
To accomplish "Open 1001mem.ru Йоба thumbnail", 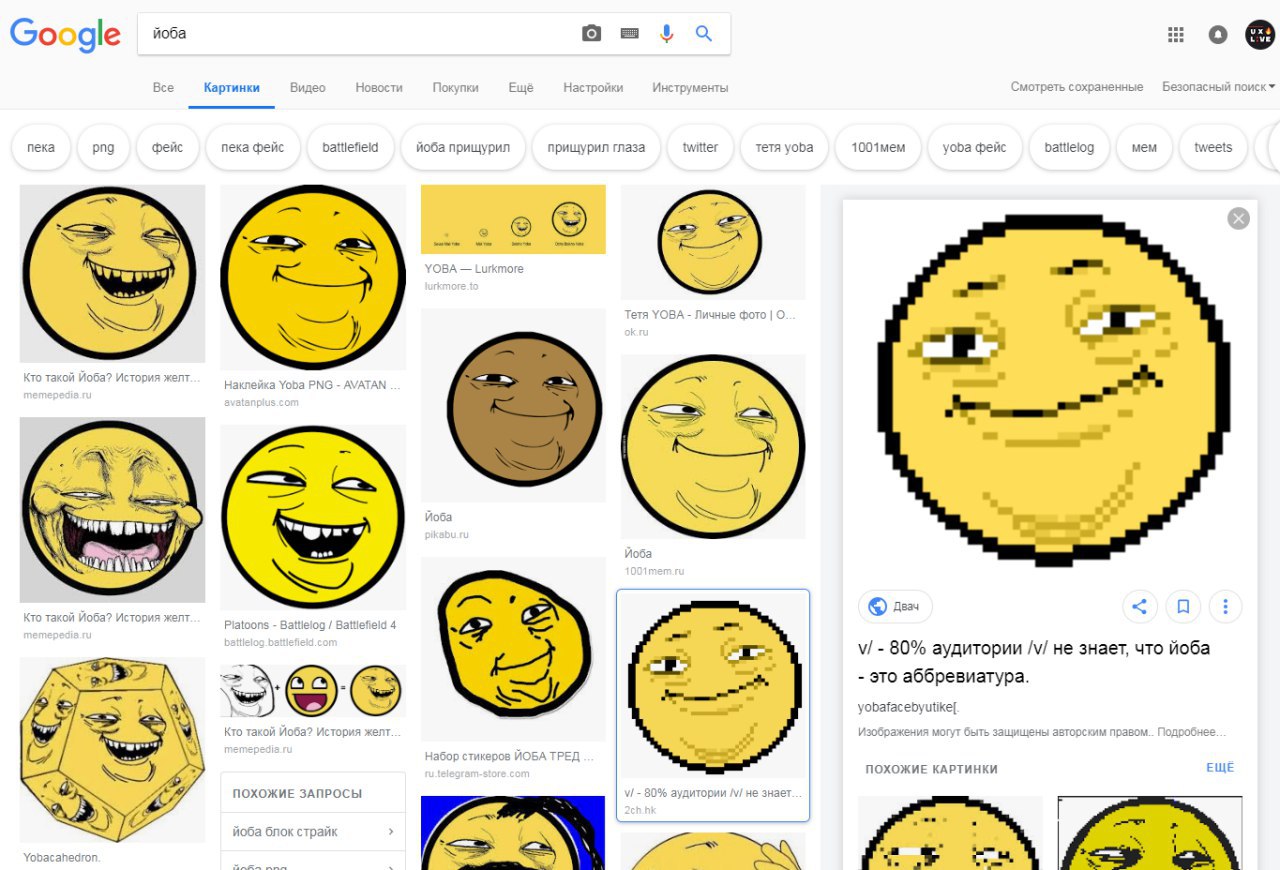I will coord(713,447).
